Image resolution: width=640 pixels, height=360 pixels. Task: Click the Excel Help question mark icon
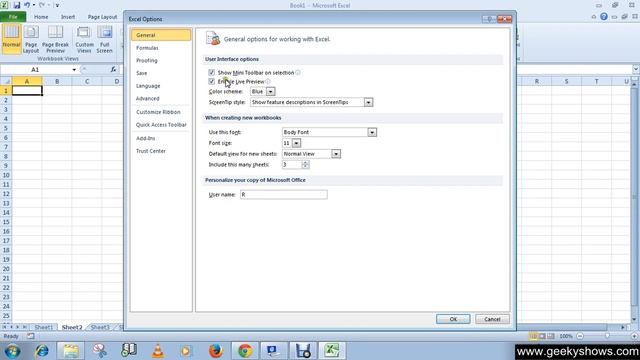tap(604, 17)
